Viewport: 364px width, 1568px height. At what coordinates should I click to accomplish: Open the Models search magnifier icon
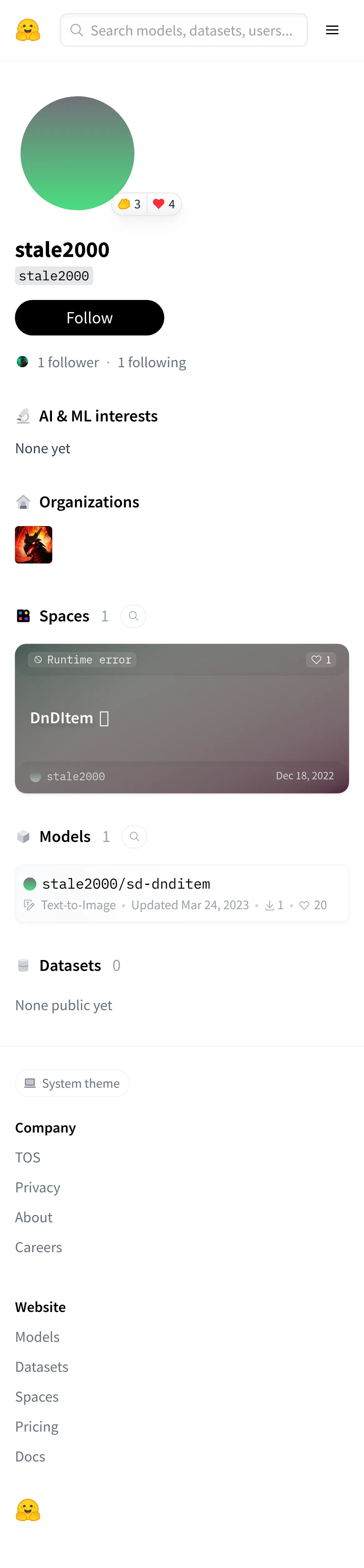point(134,836)
